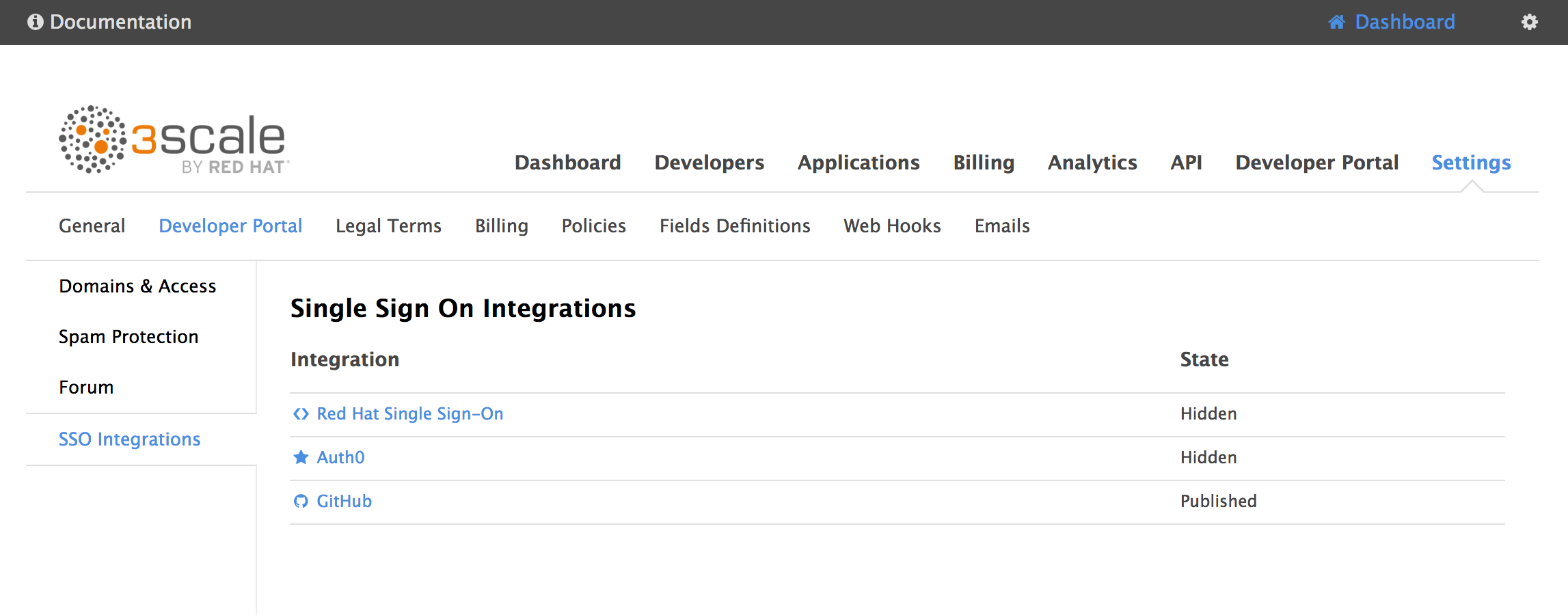Viewport: 1568px width, 615px height.
Task: Click Published state for GitHub
Action: pos(1219,501)
